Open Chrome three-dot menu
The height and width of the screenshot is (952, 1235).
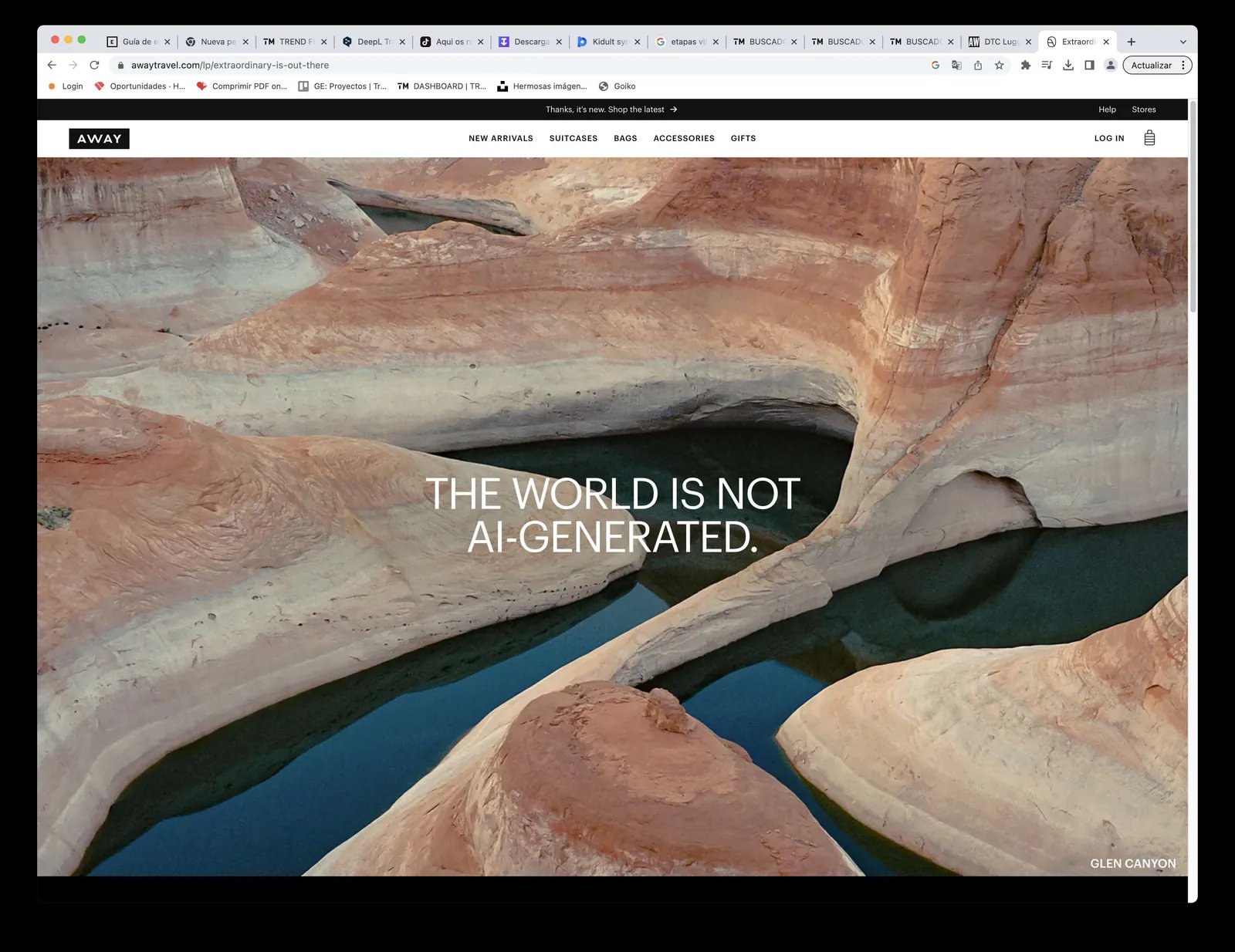point(1183,65)
